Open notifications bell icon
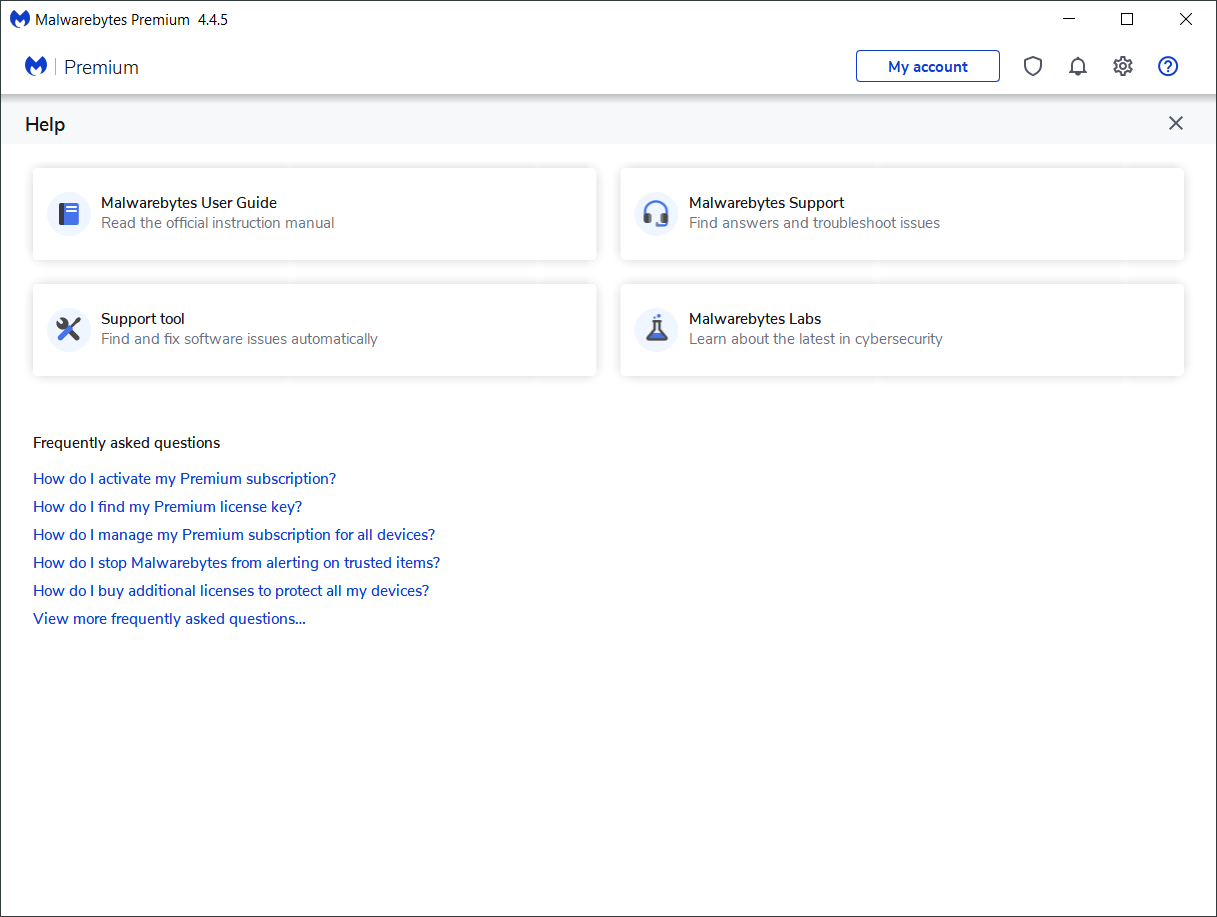Viewport: 1217px width, 917px height. pyautogui.click(x=1078, y=66)
